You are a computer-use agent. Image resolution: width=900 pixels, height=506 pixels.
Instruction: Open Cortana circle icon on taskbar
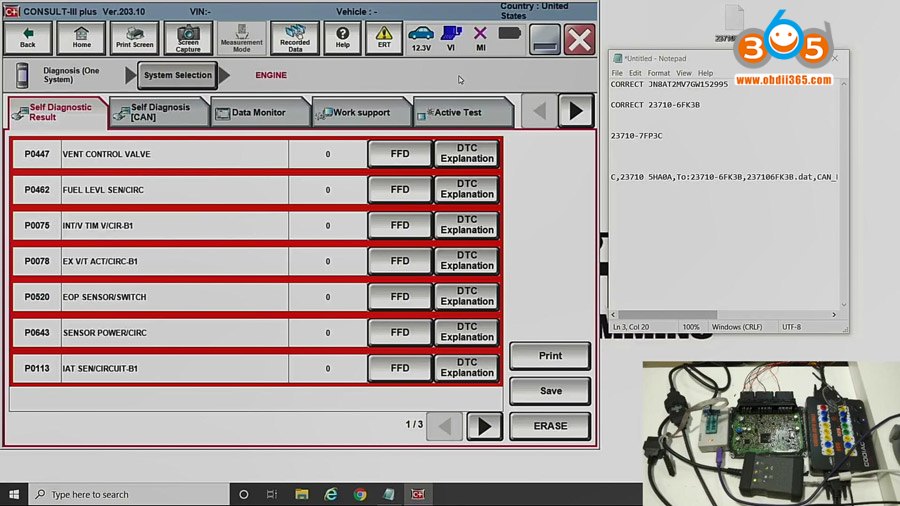(243, 494)
